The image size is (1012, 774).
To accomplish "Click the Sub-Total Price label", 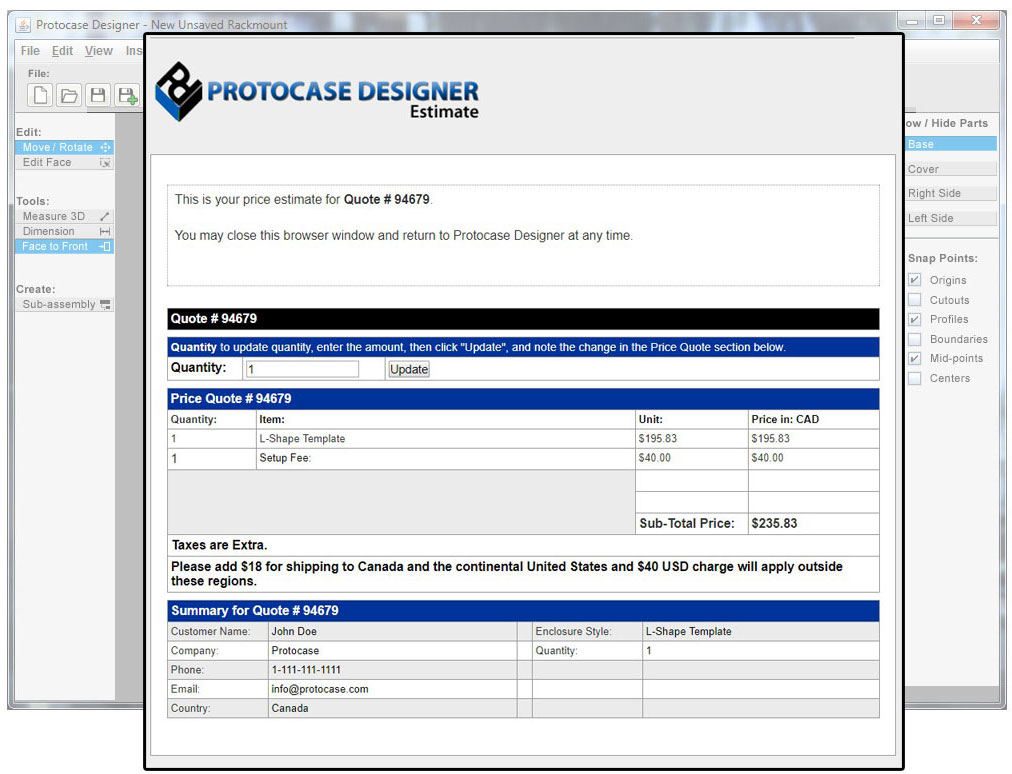I will [687, 524].
